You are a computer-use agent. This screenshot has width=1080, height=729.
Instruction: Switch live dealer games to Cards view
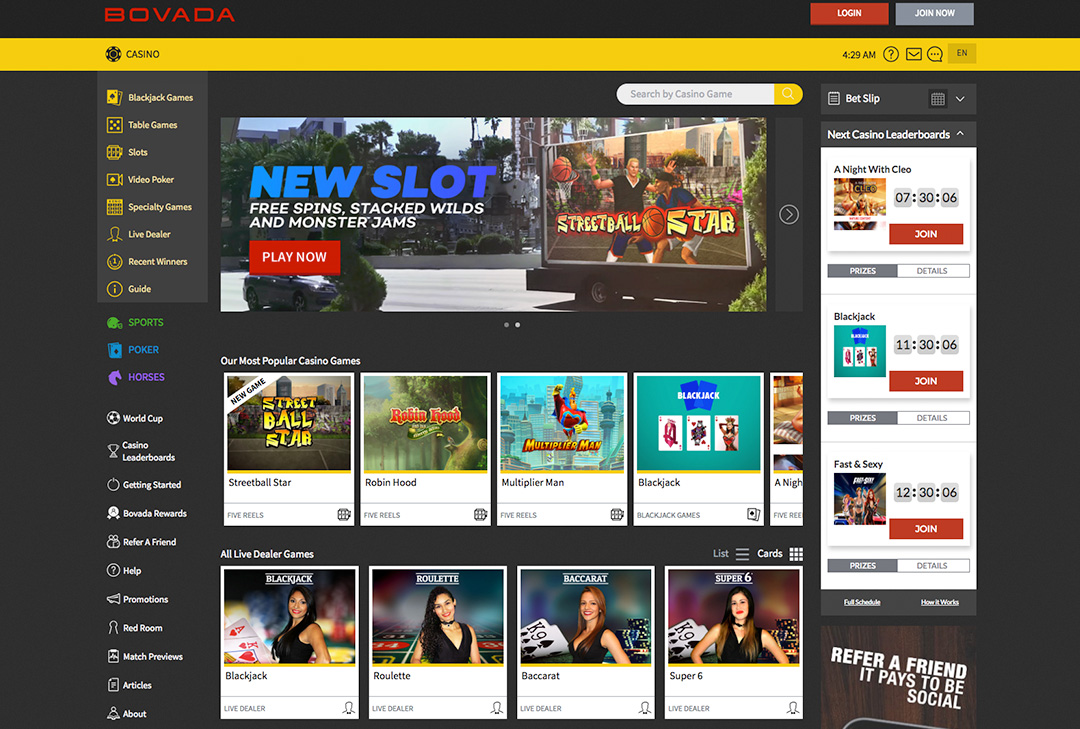click(x=780, y=554)
